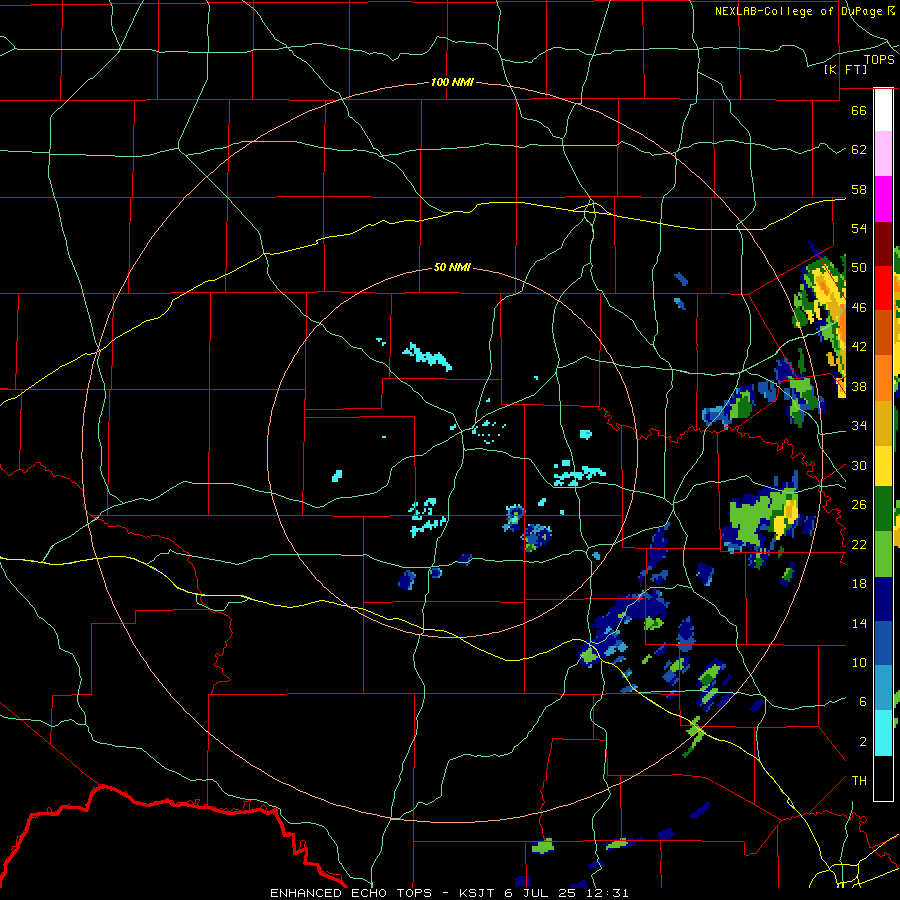Viewport: 900px width, 900px height.
Task: Click the "54" scale value
Action: [x=859, y=228]
